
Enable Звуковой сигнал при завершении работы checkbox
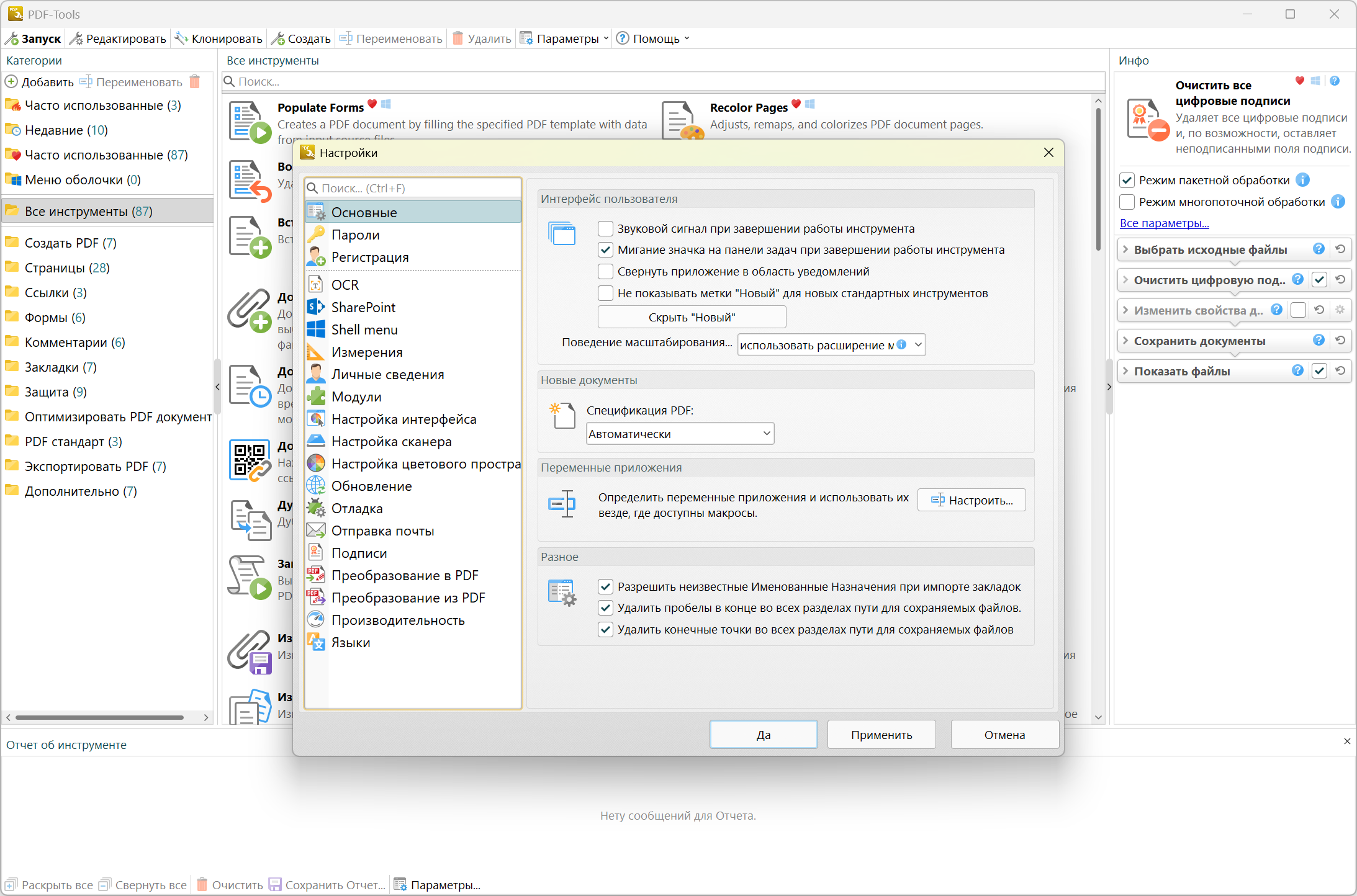(605, 229)
